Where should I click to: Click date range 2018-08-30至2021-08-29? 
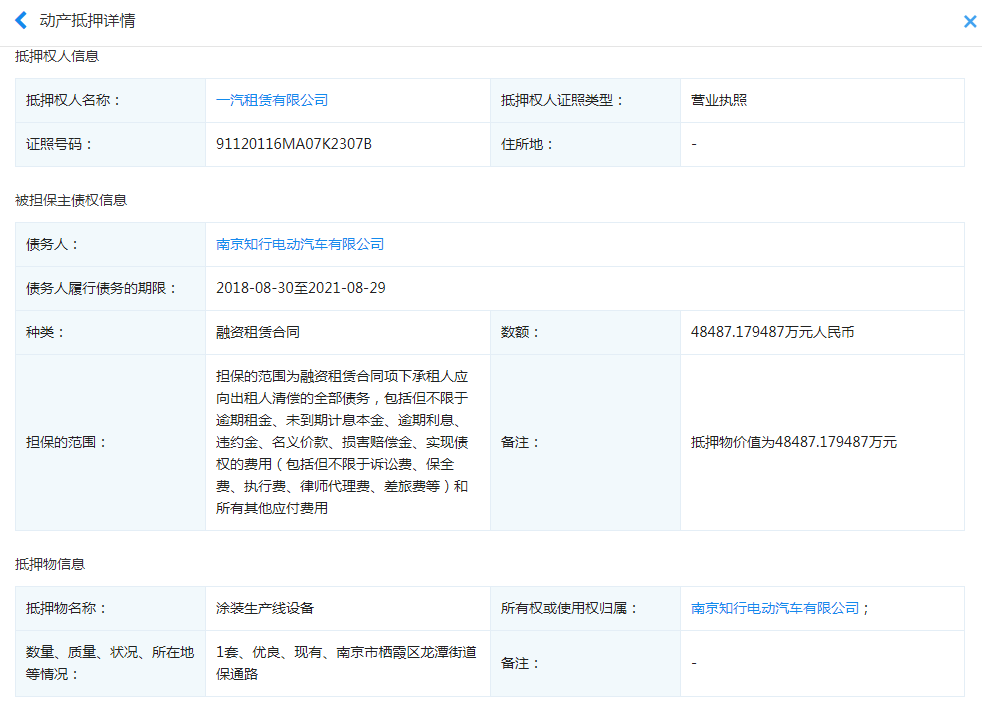coord(301,288)
